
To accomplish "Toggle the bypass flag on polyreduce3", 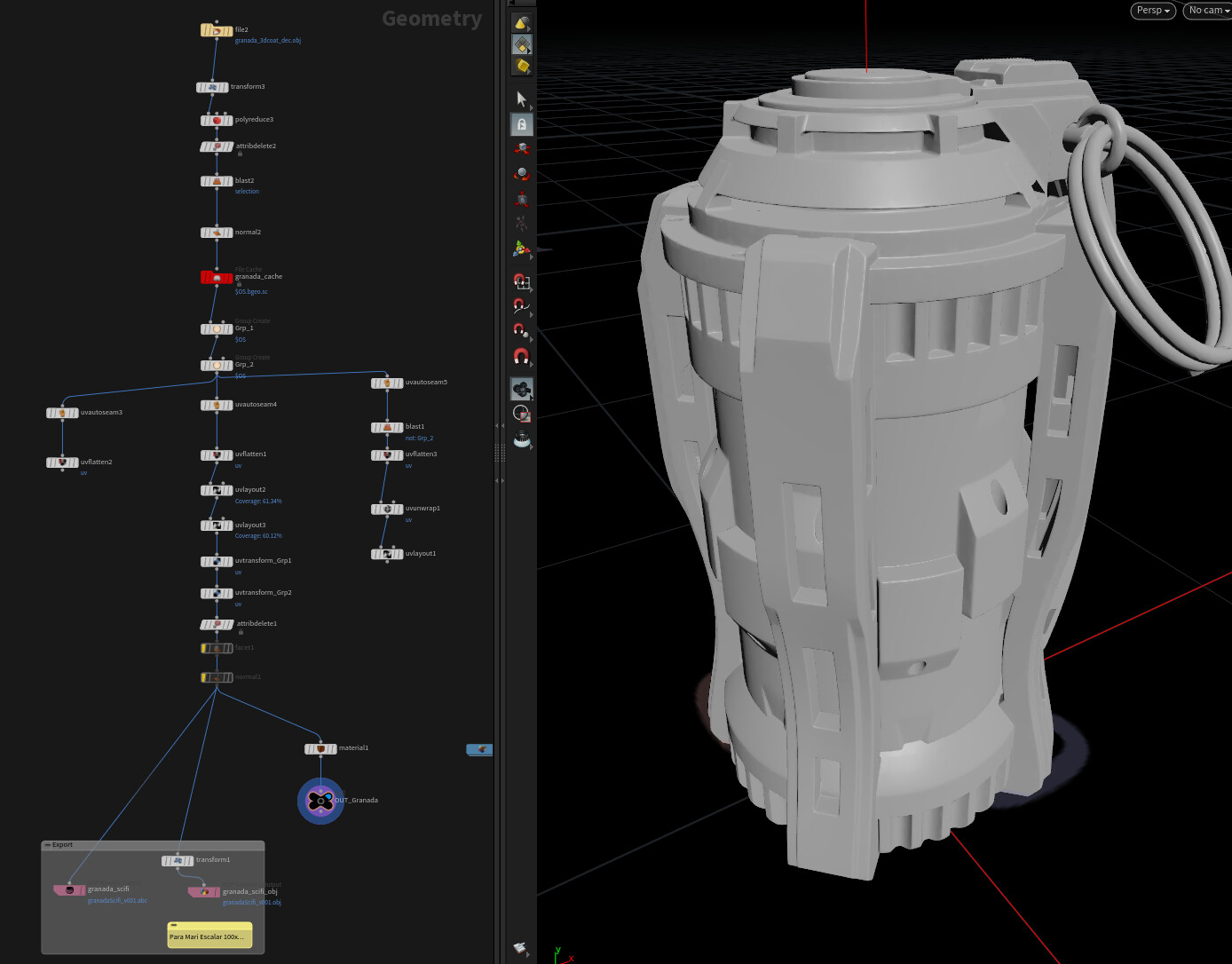I will point(205,120).
